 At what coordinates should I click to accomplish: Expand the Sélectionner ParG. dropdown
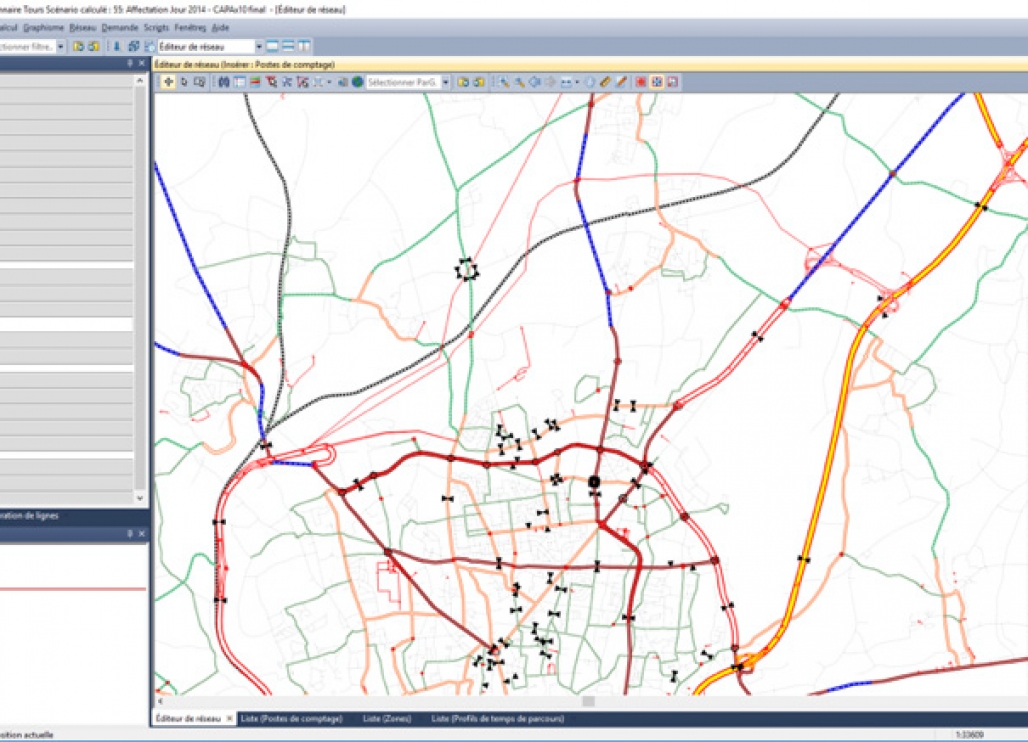(446, 82)
